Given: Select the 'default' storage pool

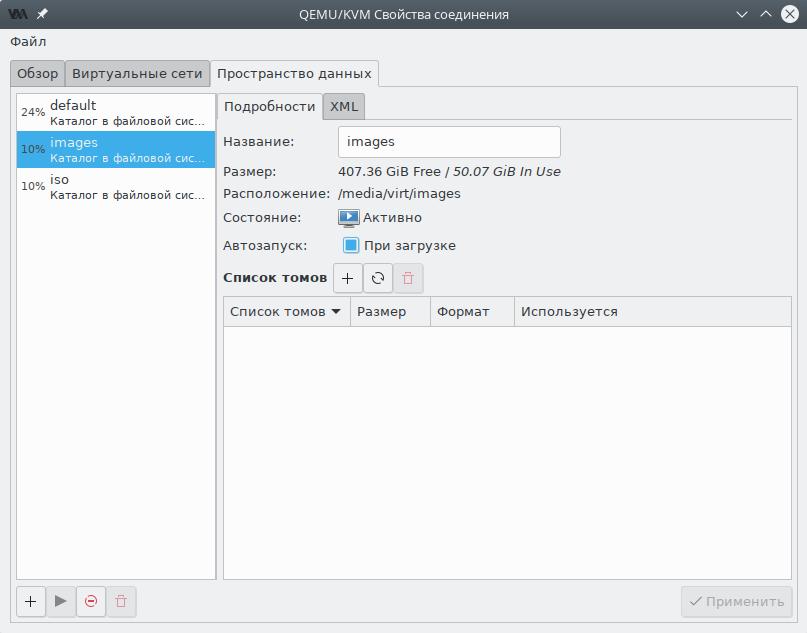Looking at the screenshot, I should (115, 112).
